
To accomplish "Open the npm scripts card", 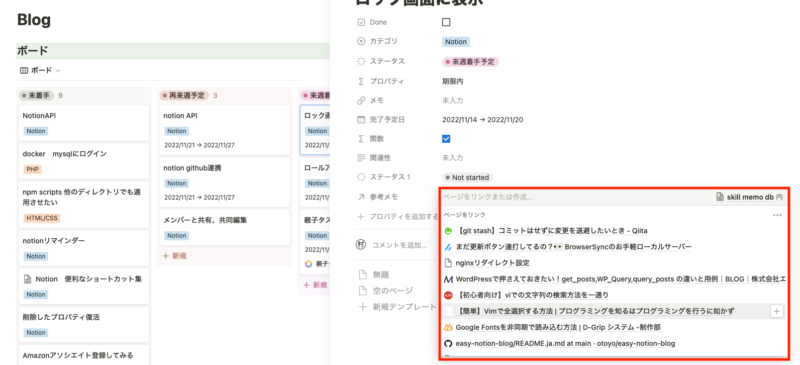I will 84,204.
